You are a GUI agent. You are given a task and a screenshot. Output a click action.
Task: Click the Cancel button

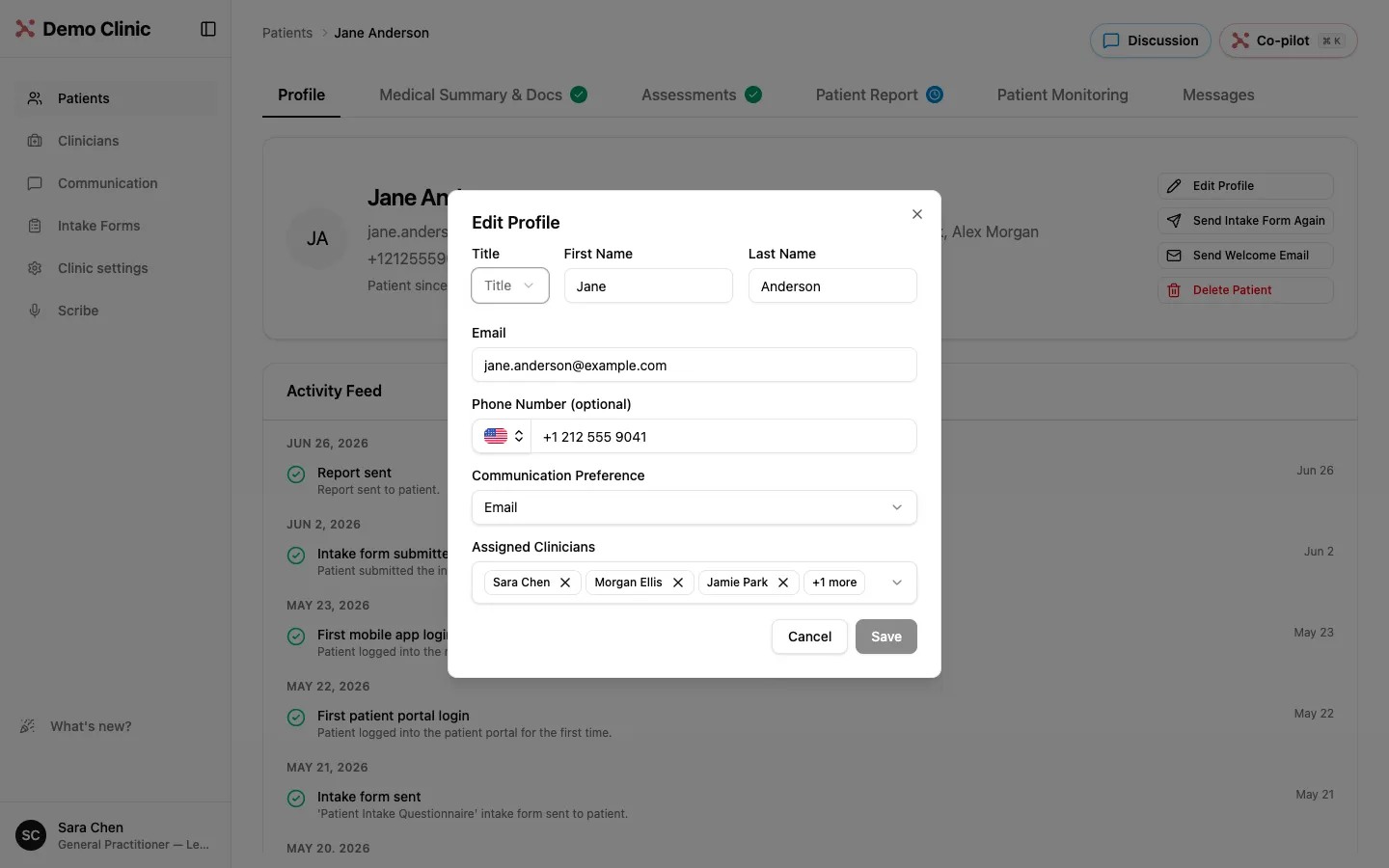809,637
